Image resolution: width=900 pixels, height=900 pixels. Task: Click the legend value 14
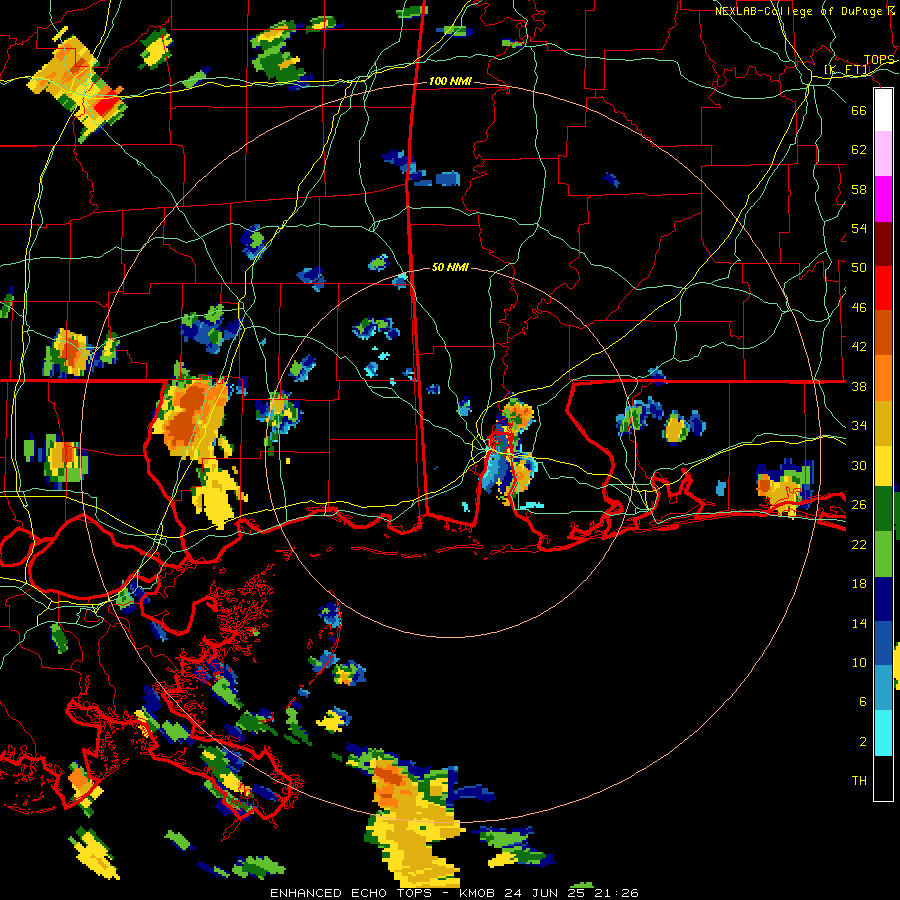[x=859, y=623]
